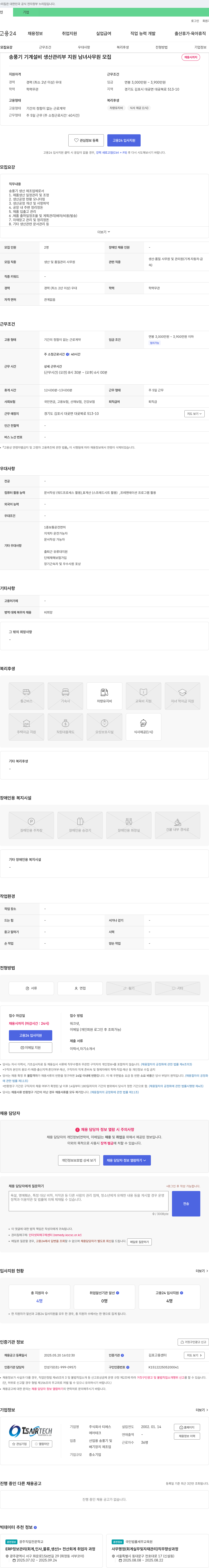209x1568 pixels.
Task: Click info icon beside 빅데이터 추천 정보
Action: [x=35, y=1527]
